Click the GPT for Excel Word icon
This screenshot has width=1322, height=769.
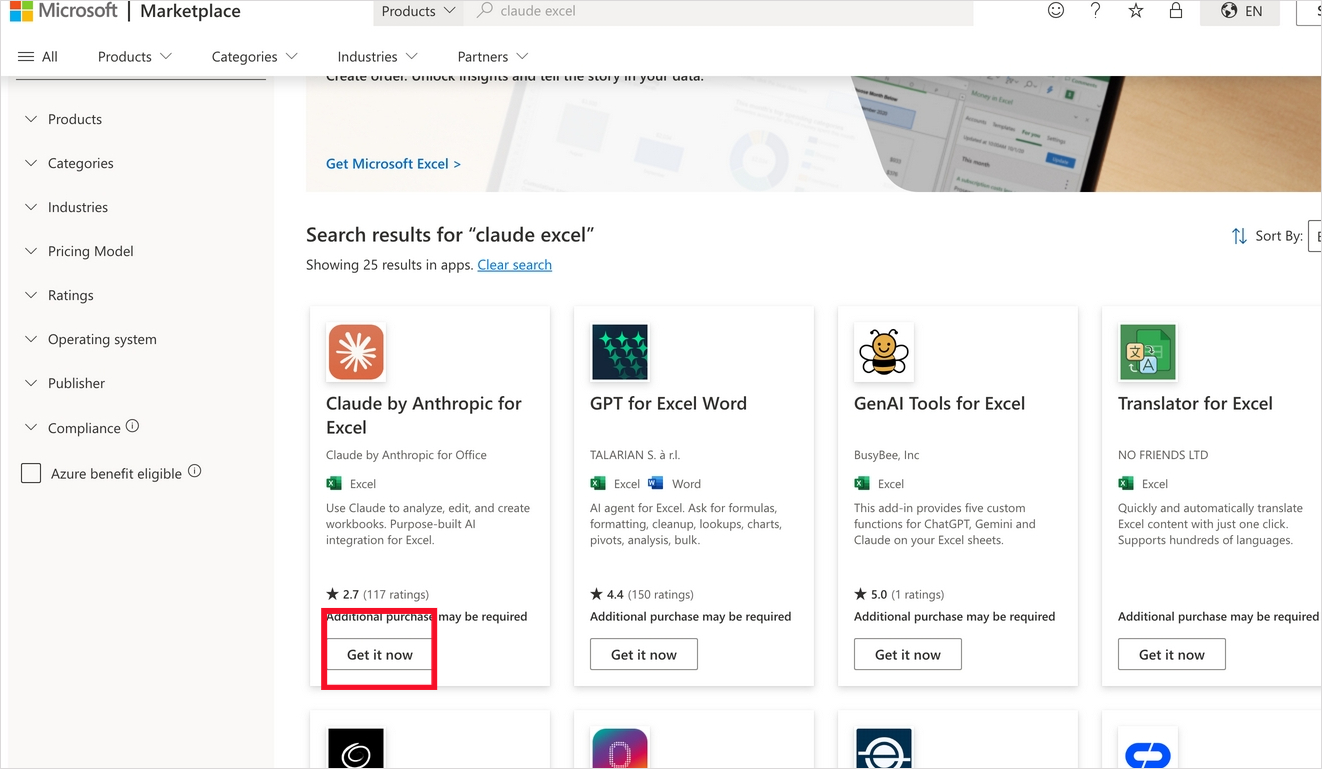(620, 352)
